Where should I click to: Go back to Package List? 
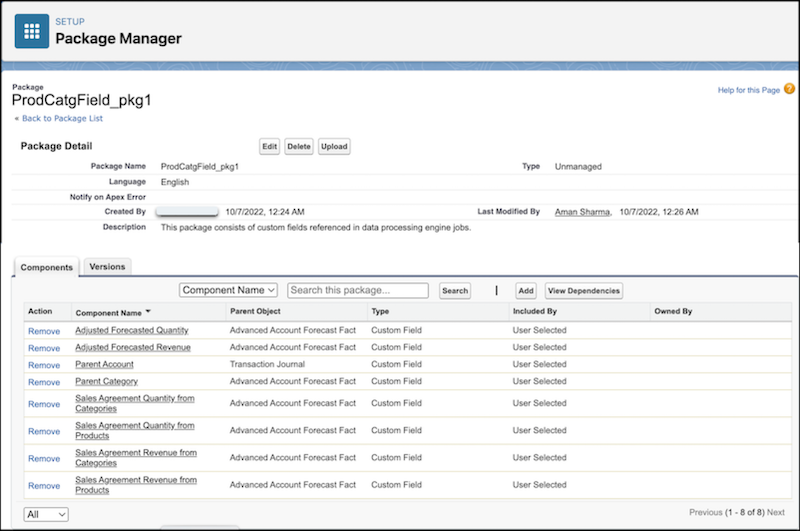click(x=62, y=118)
